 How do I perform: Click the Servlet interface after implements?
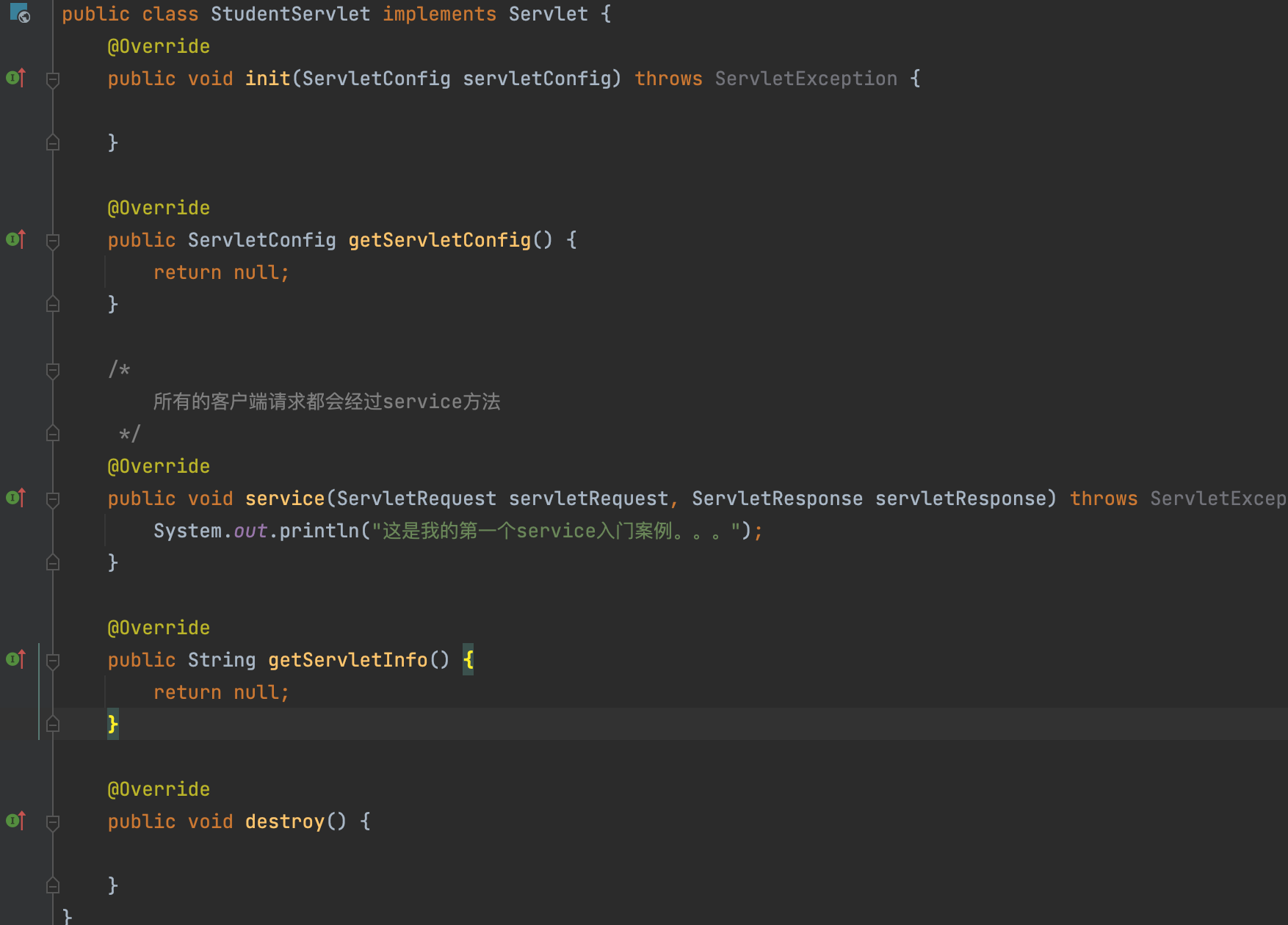coord(549,14)
